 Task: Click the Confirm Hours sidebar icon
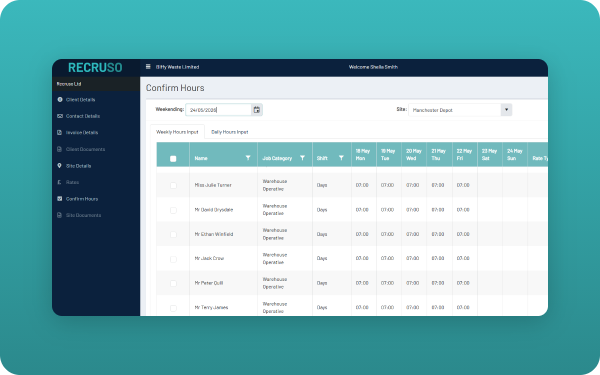[x=59, y=199]
